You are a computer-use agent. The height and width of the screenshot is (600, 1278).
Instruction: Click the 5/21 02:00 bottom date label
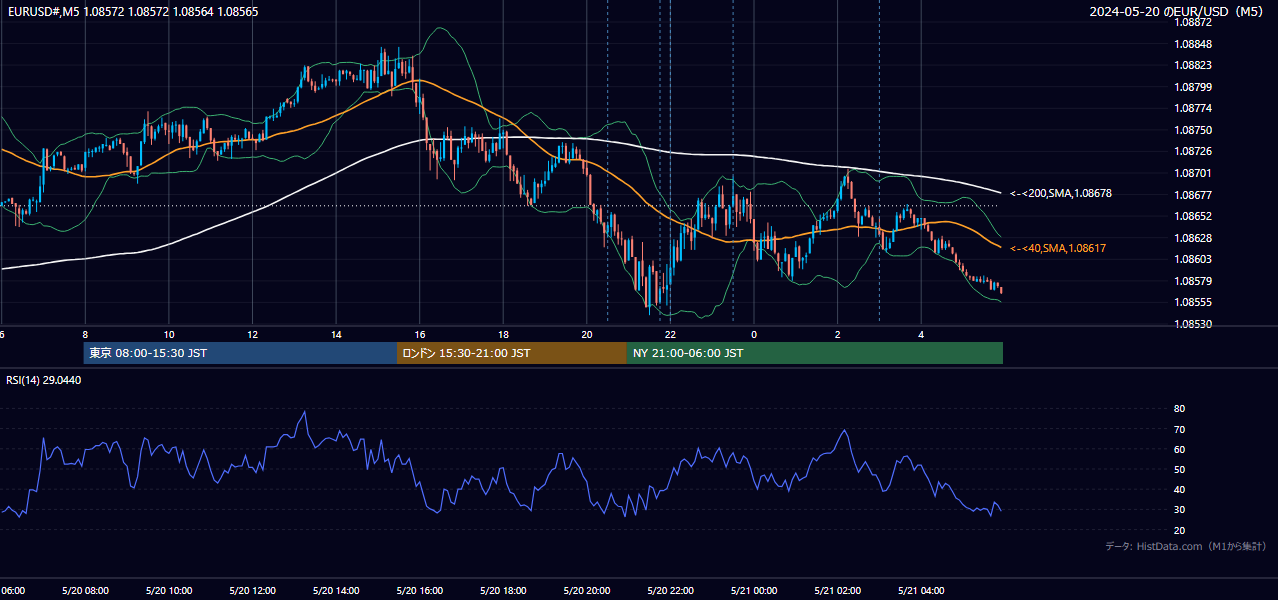click(x=837, y=591)
